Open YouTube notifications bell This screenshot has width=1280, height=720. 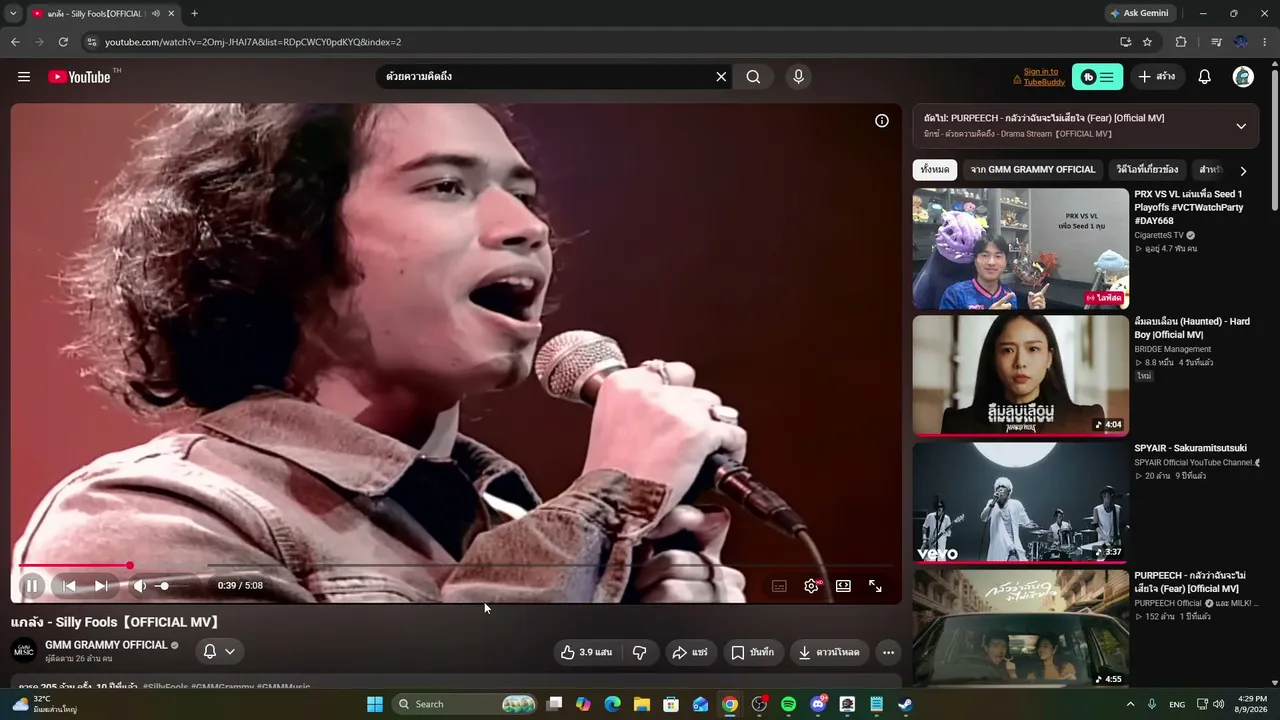(x=1205, y=77)
